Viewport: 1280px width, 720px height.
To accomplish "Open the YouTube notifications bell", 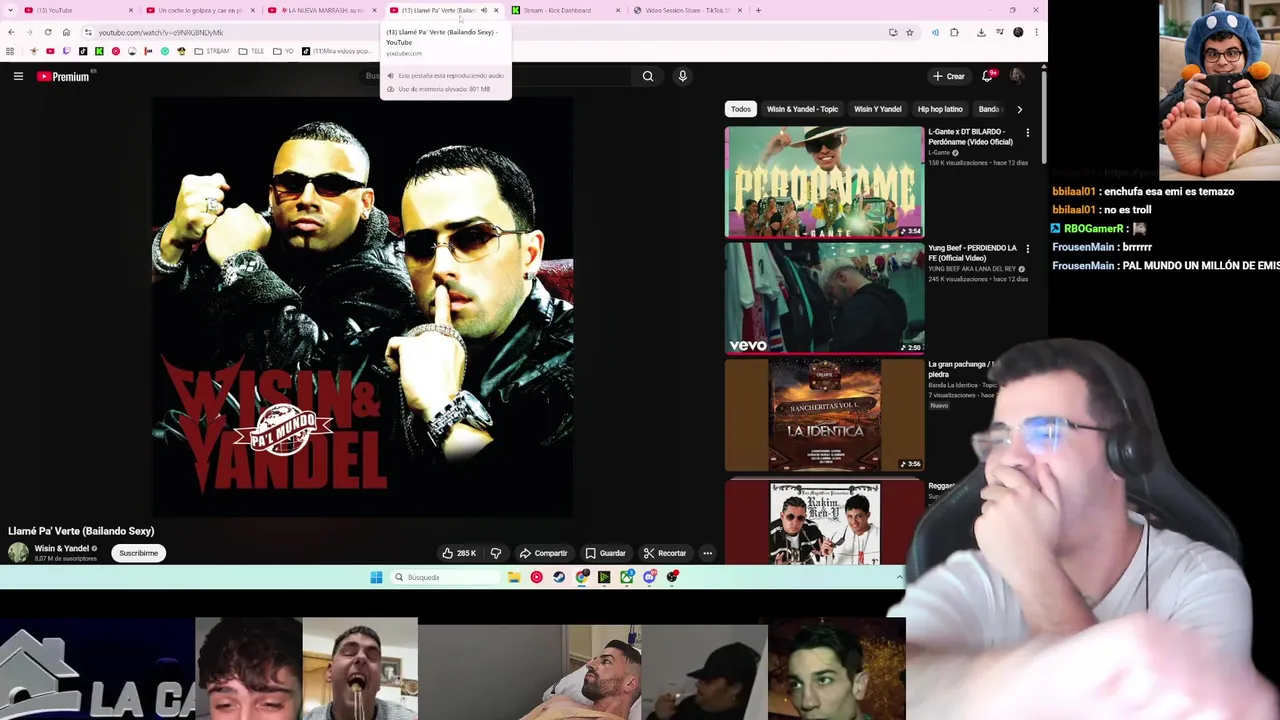I will click(x=988, y=76).
